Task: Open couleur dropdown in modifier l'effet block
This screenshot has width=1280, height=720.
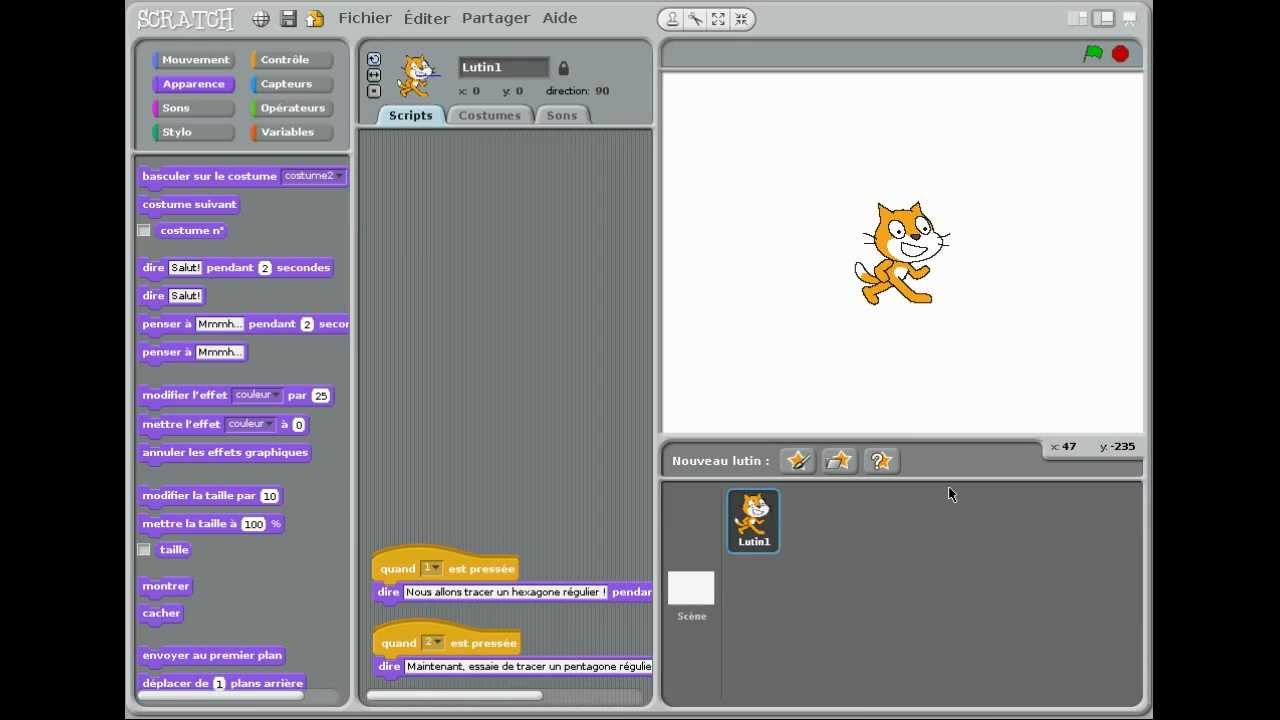Action: 257,395
